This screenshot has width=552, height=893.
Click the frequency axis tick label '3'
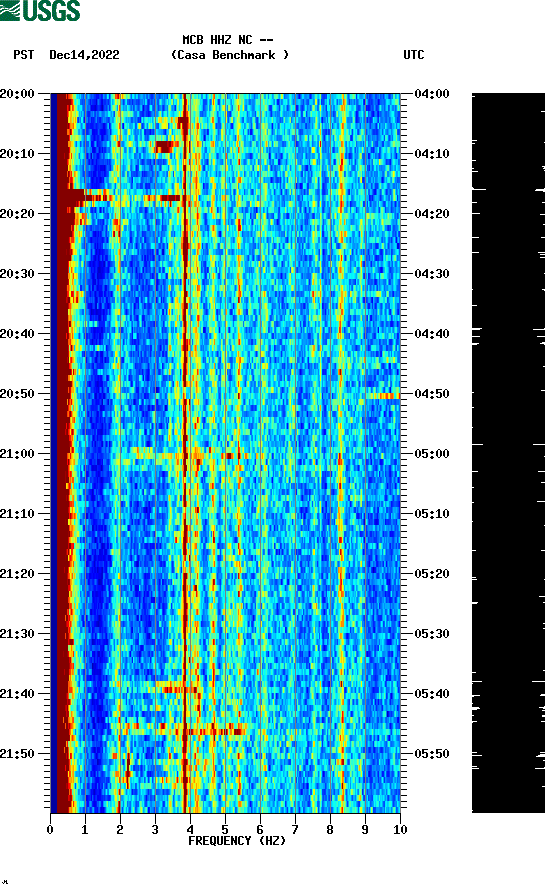tap(155, 830)
